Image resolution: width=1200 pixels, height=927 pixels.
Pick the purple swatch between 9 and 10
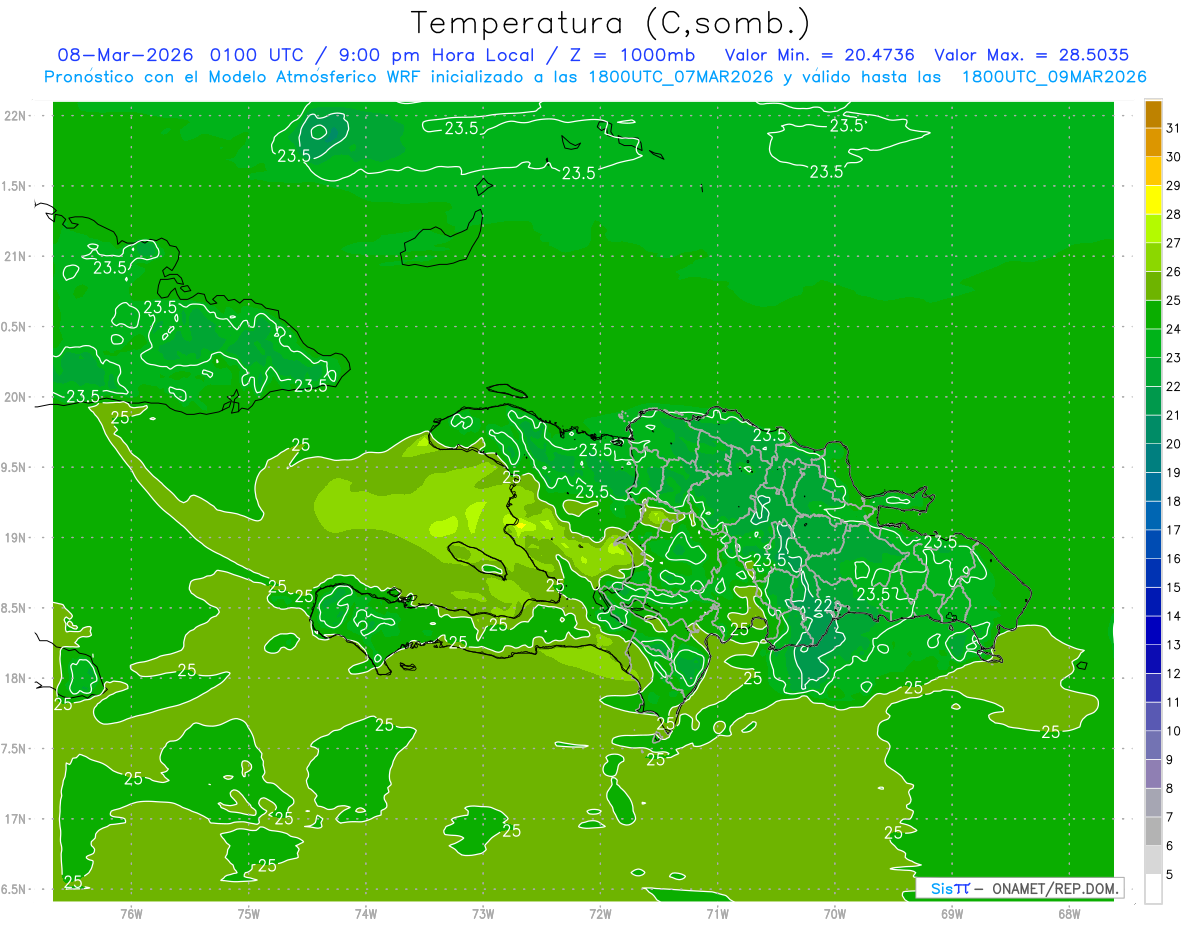(x=1153, y=745)
